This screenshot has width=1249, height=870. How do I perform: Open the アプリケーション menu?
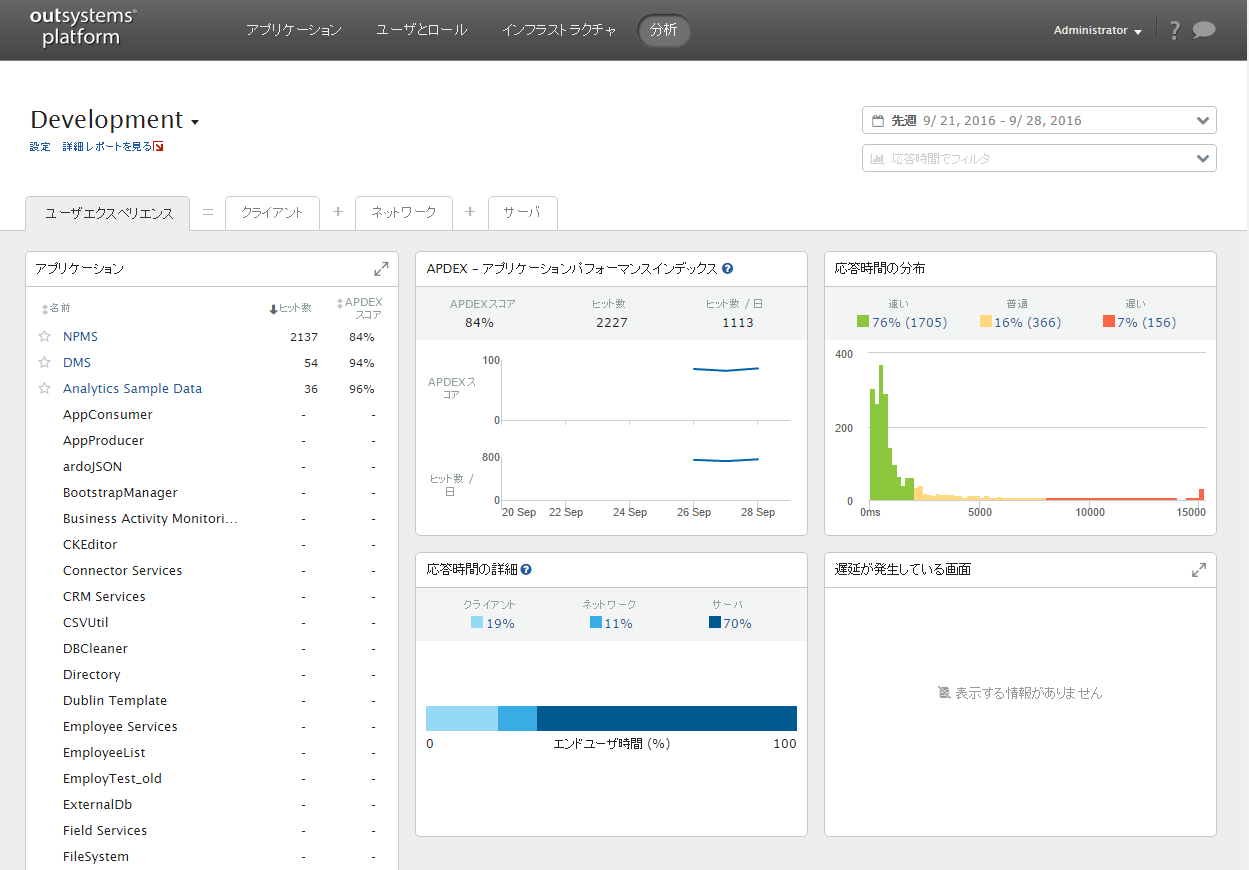(x=294, y=30)
